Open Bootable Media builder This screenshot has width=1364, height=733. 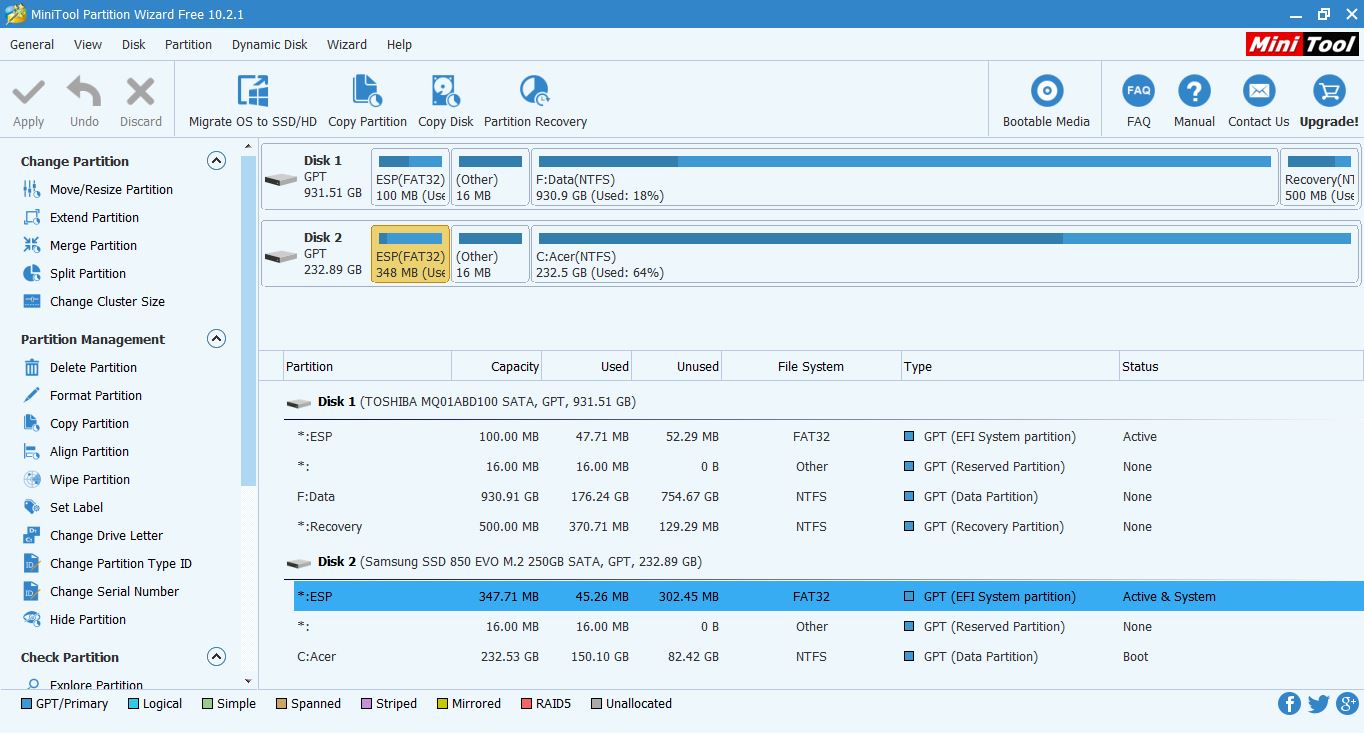1046,101
